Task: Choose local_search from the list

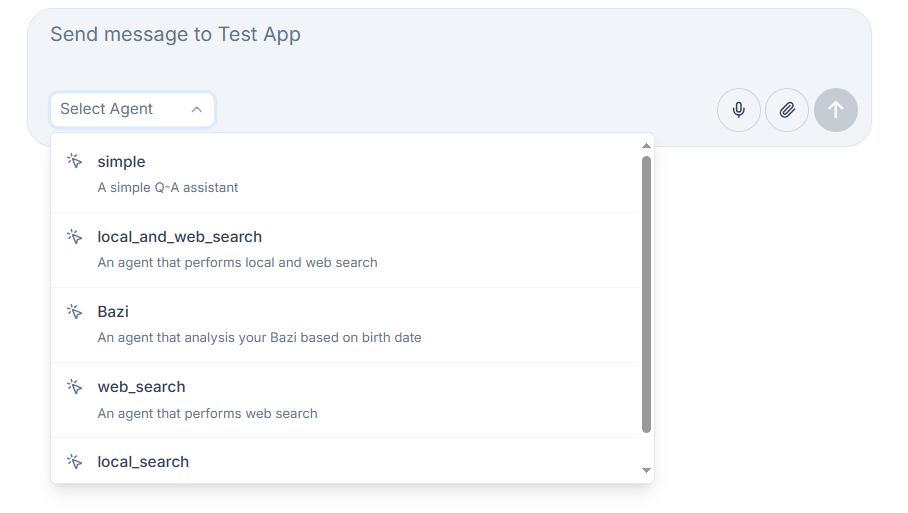Action: pyautogui.click(x=143, y=462)
